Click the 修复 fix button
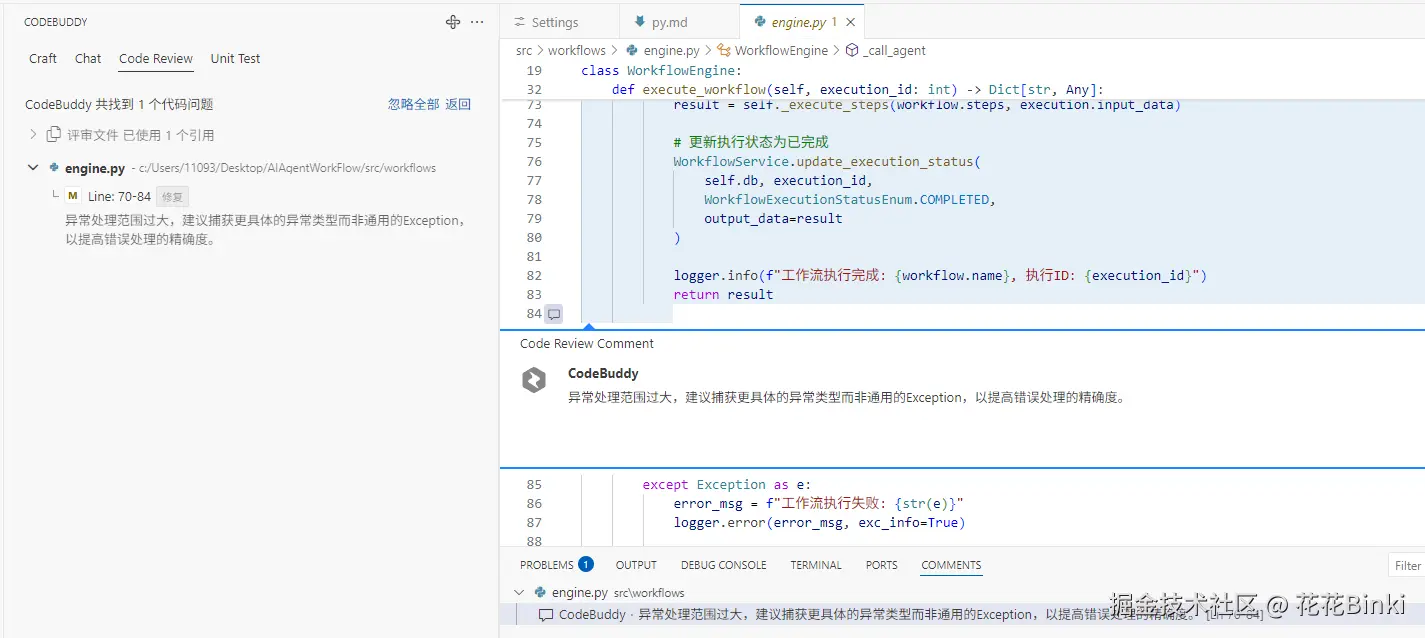Viewport: 1425px width, 638px height. [x=172, y=197]
